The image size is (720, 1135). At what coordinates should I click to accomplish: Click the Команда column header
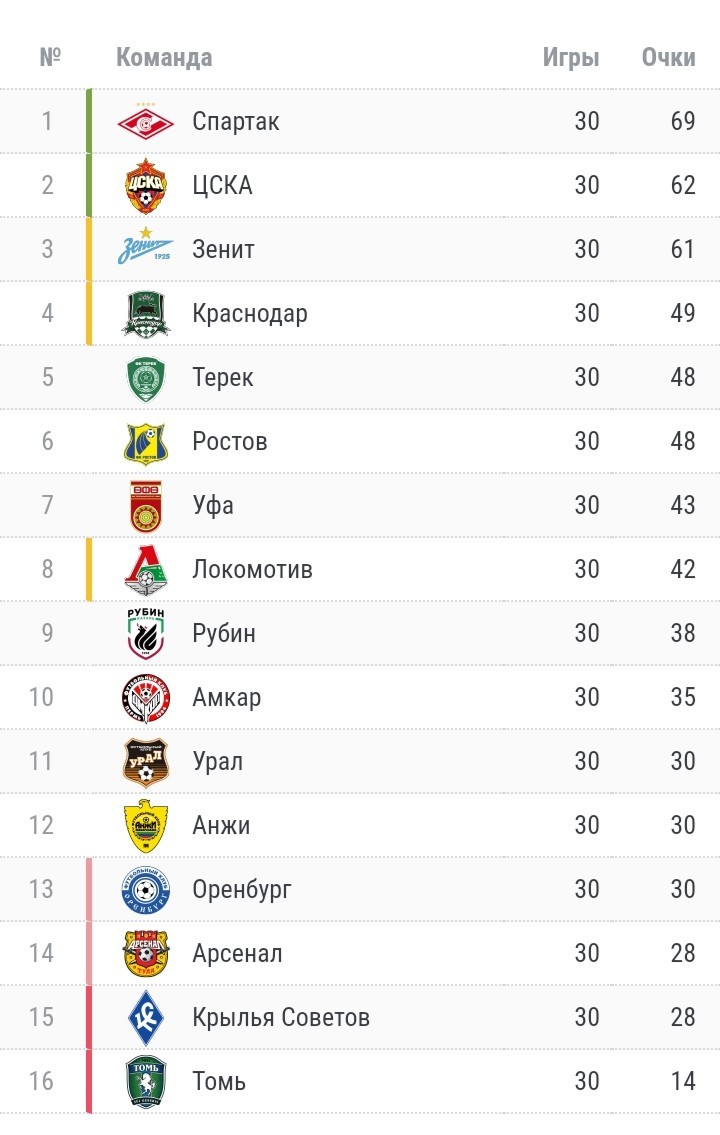coord(164,57)
